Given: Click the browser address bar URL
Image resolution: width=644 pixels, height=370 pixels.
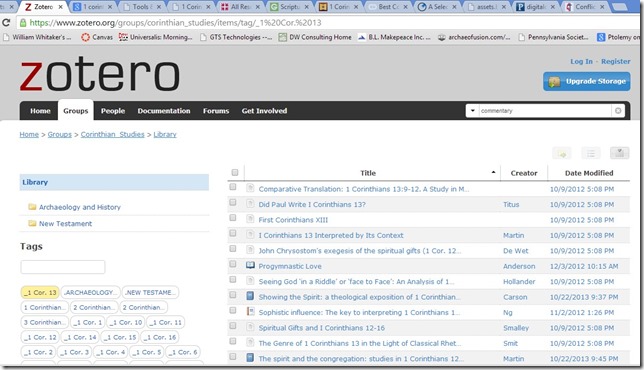Looking at the screenshot, I should (x=176, y=23).
